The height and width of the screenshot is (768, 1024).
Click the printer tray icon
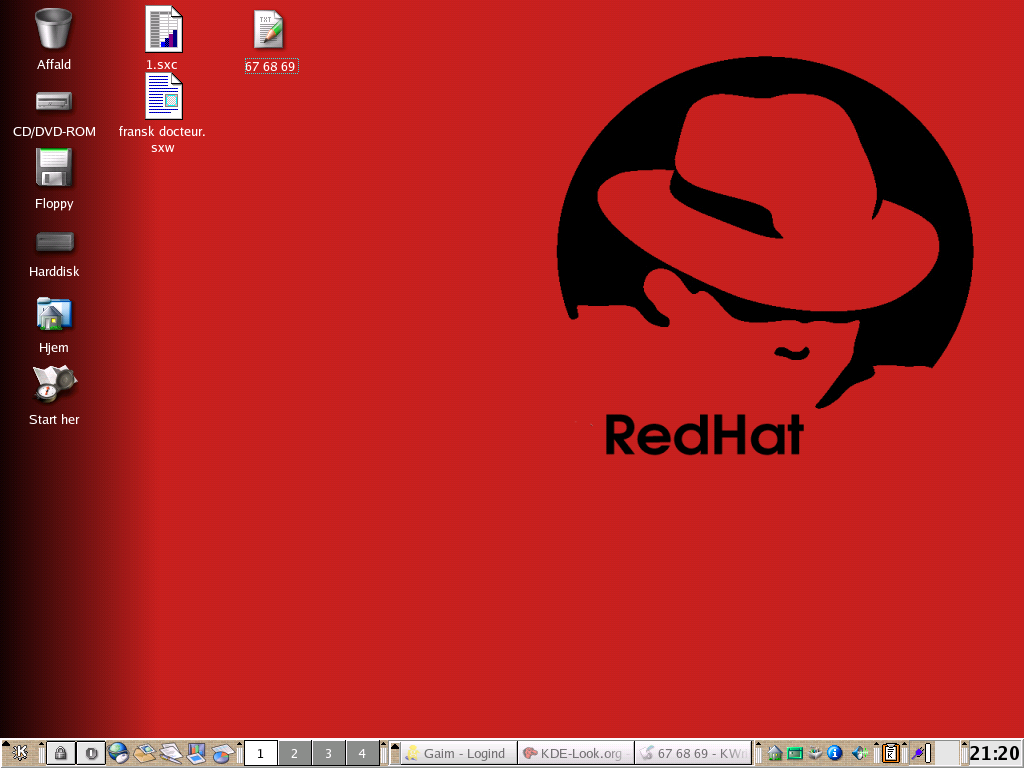814,753
